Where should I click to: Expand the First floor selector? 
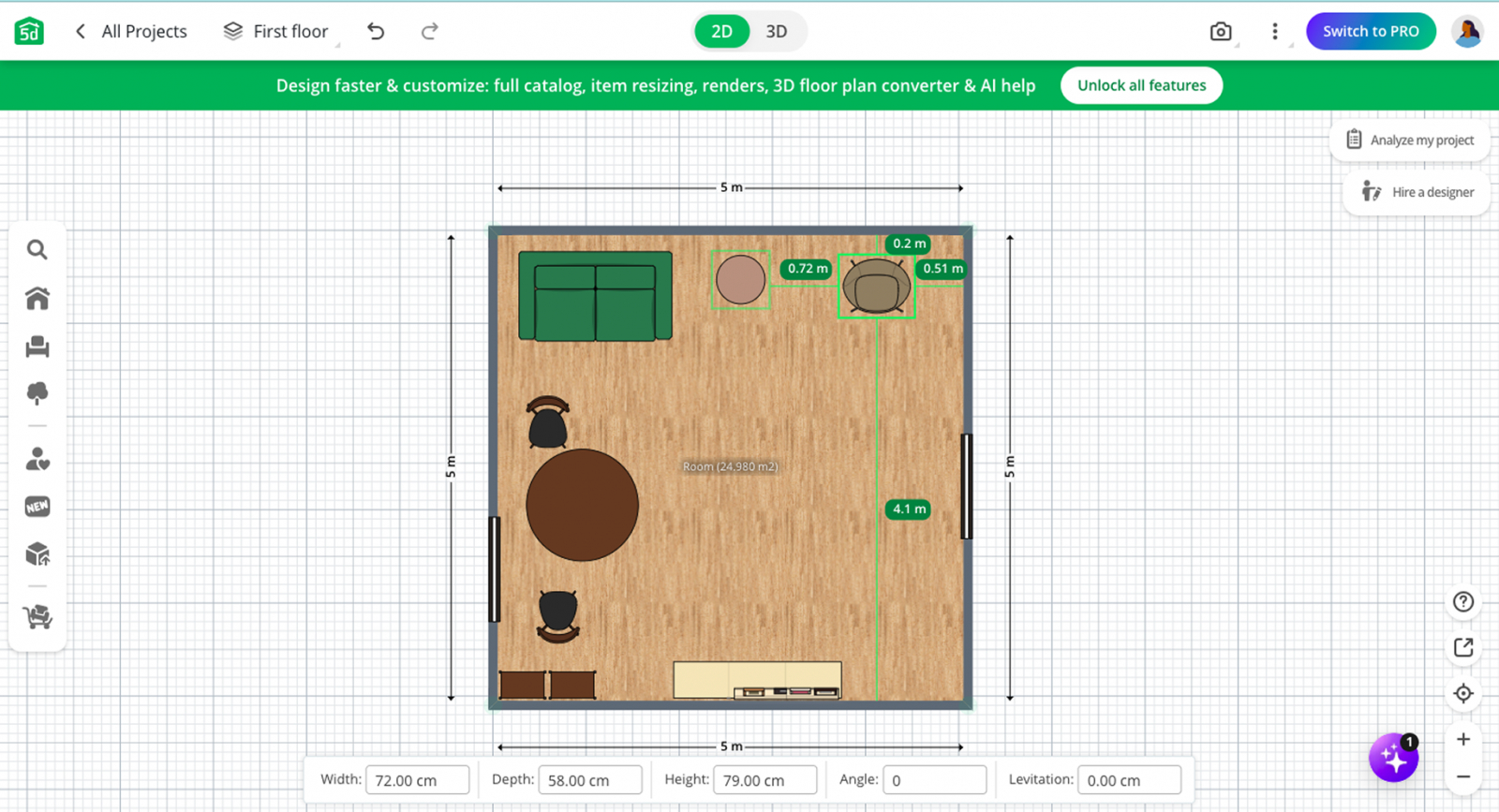tap(276, 32)
